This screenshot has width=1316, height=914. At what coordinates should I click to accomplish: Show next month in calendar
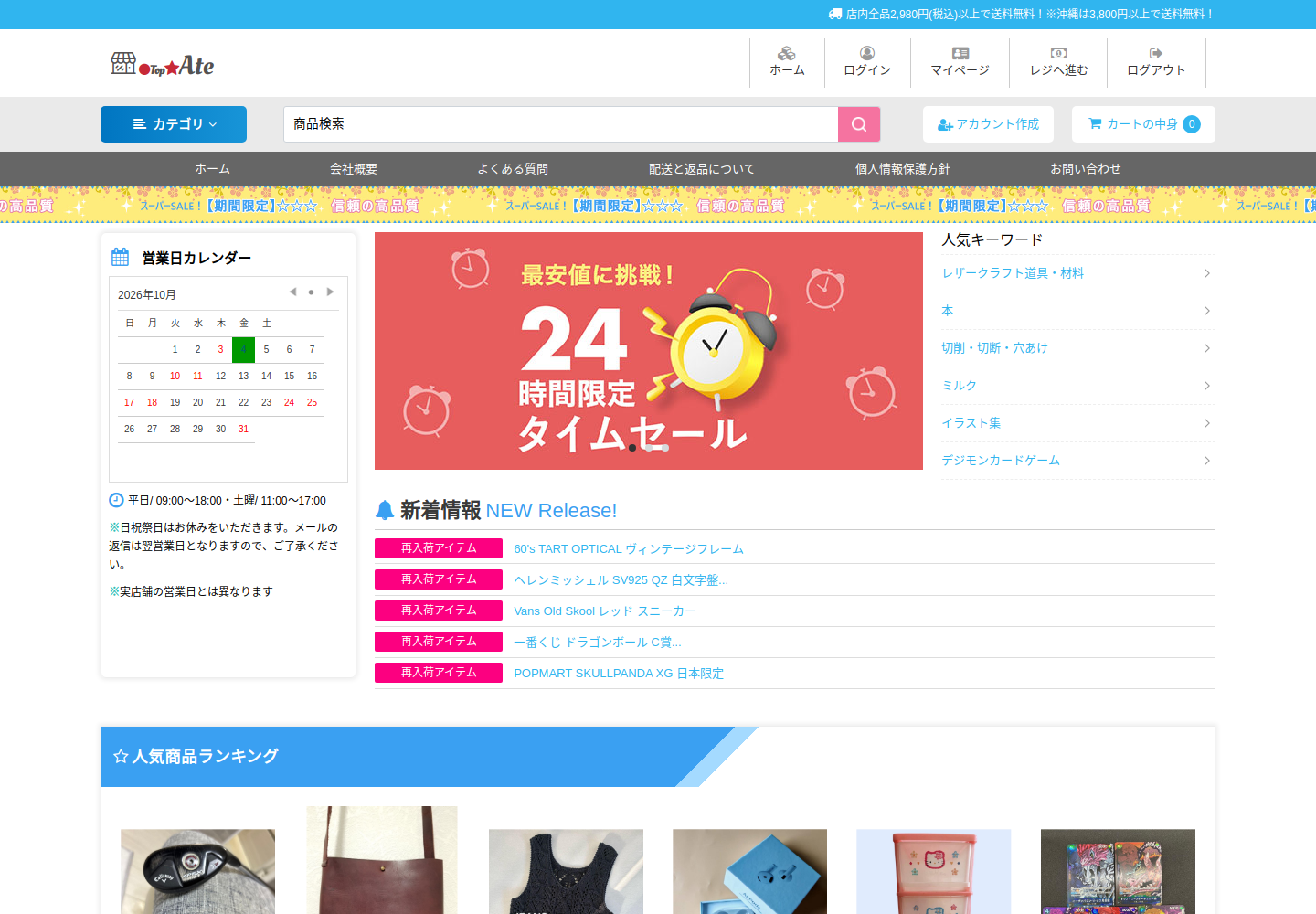click(x=330, y=292)
